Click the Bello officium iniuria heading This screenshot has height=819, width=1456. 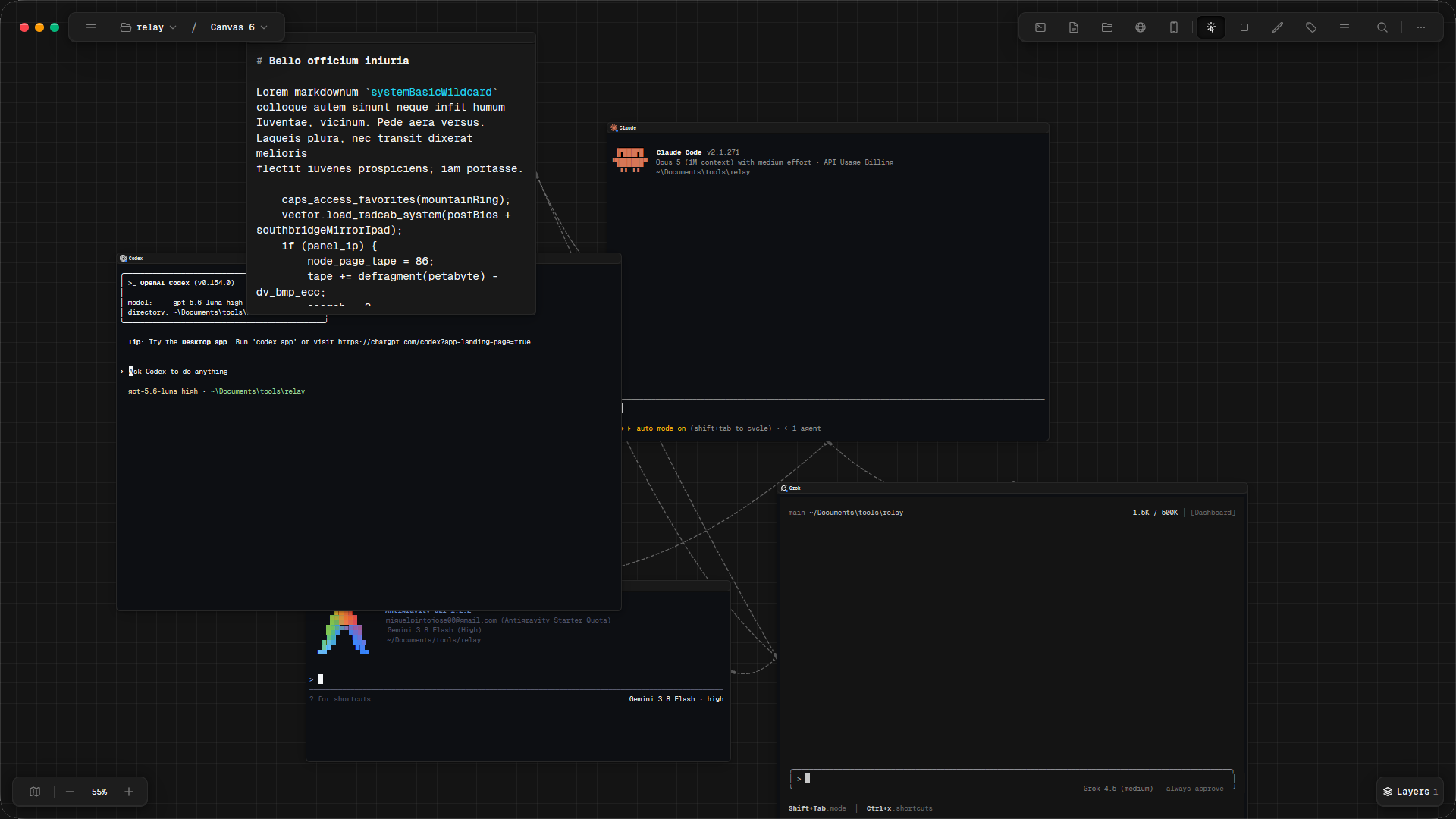pos(339,61)
